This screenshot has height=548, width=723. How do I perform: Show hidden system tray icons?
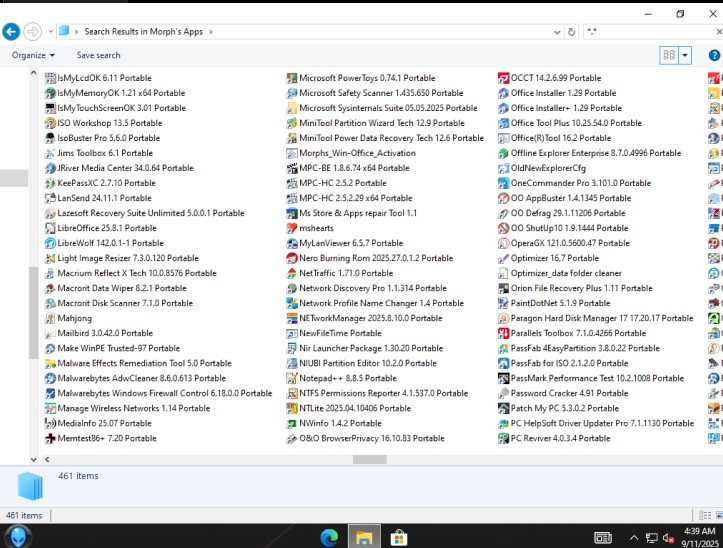634,538
